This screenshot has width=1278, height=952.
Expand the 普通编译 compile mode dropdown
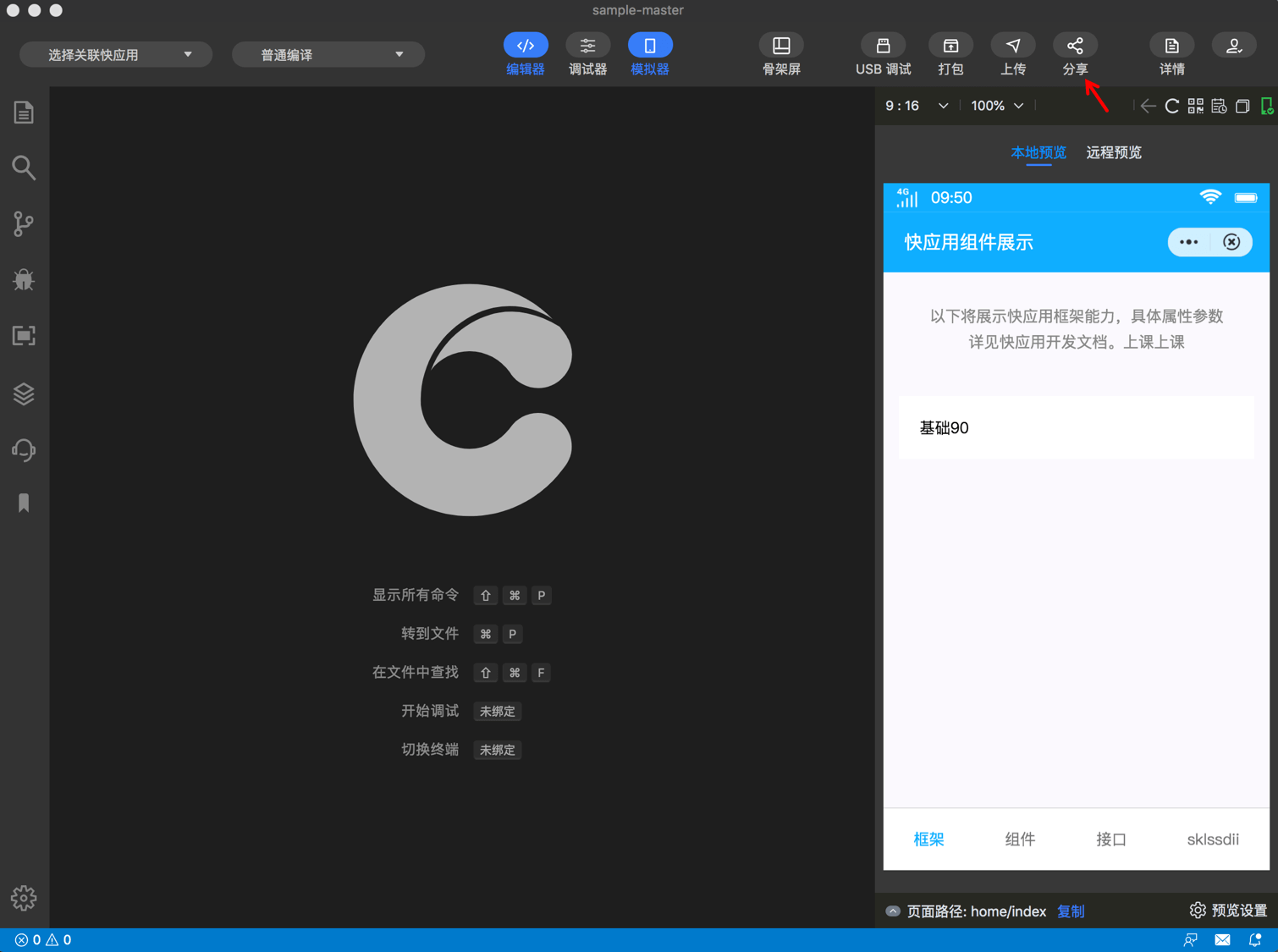pyautogui.click(x=328, y=53)
